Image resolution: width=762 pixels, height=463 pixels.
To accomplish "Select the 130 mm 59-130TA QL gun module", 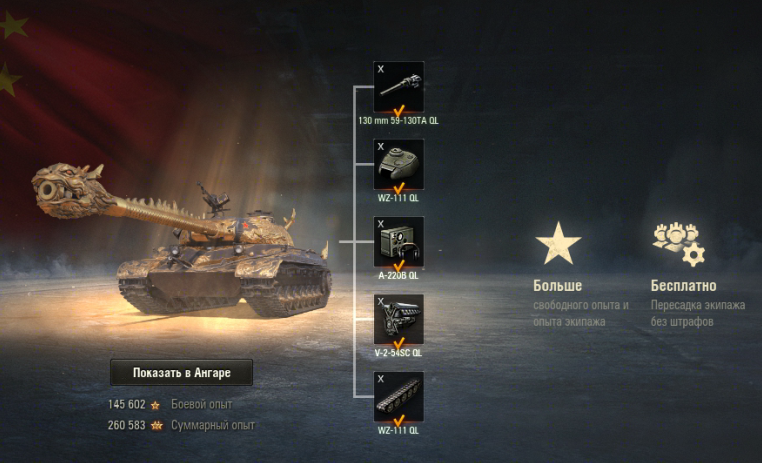I will (x=398, y=87).
